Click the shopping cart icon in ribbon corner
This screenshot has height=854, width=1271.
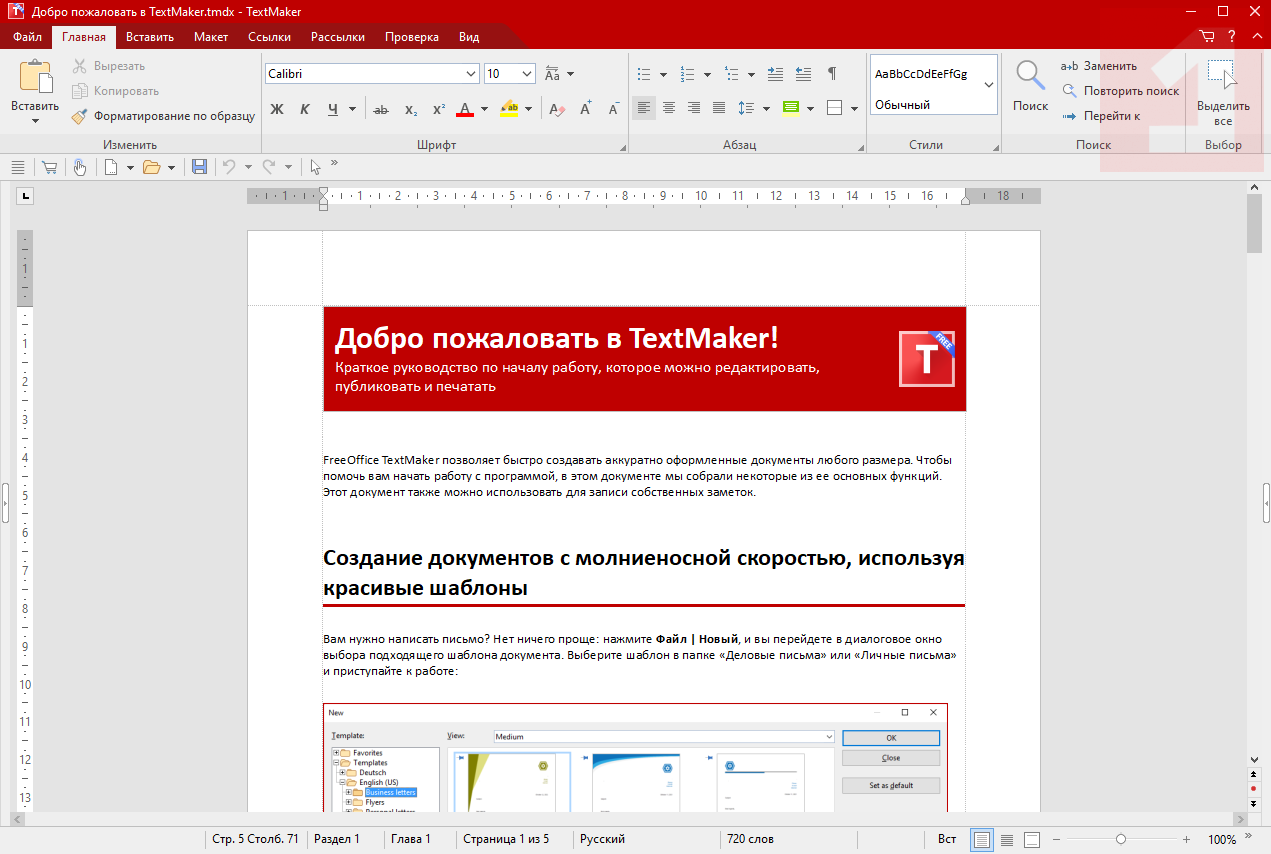[x=1207, y=37]
